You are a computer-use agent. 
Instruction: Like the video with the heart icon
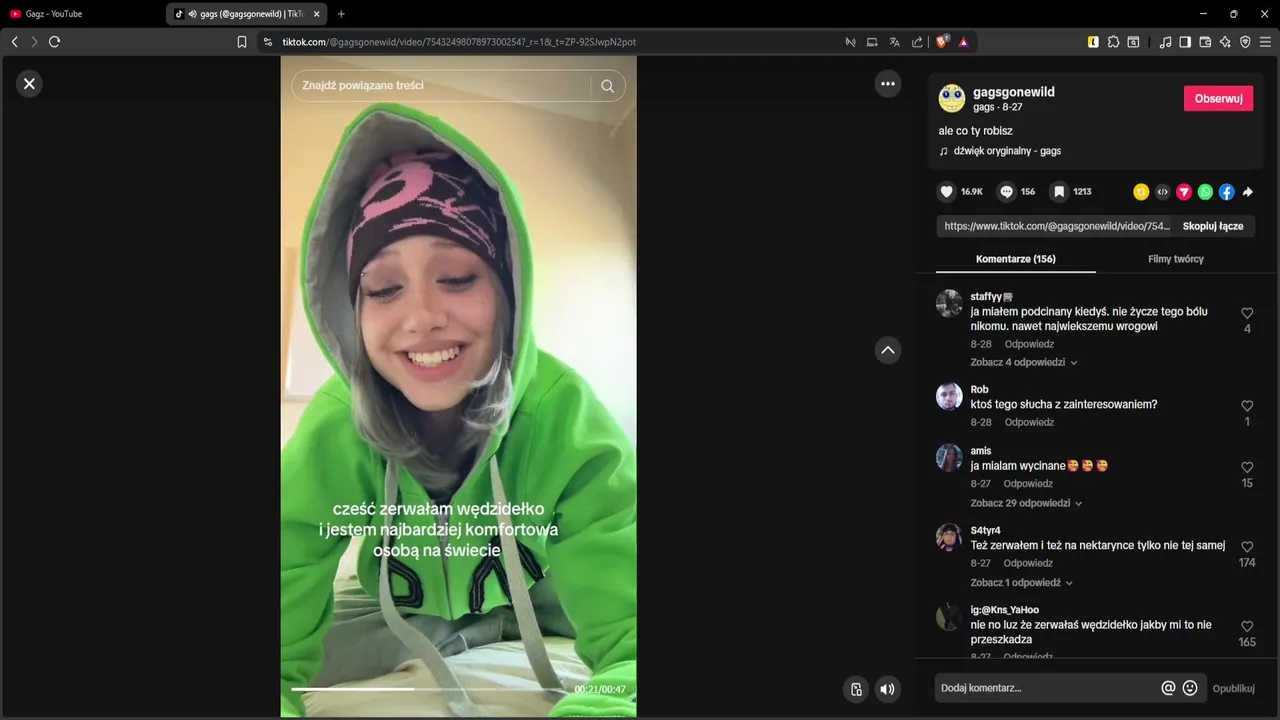tap(946, 191)
